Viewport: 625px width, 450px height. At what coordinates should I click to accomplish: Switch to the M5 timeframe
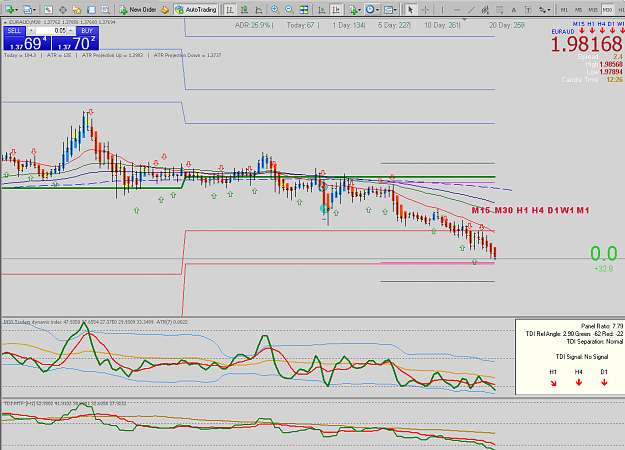578,10
